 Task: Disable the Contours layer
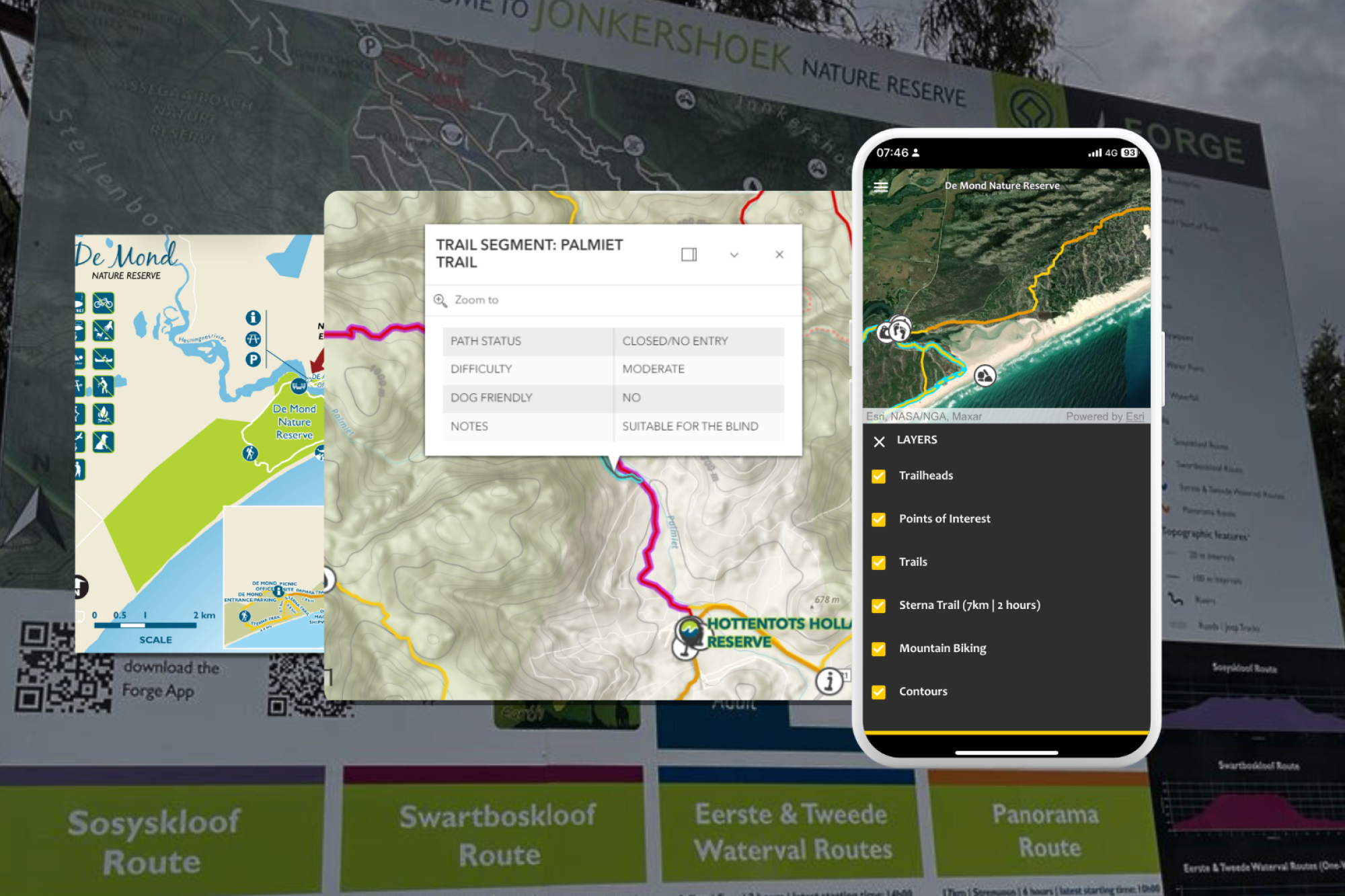878,691
